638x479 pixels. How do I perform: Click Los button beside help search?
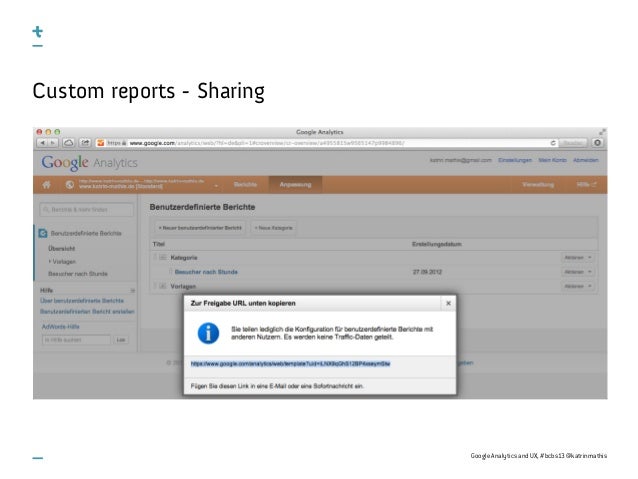tap(121, 340)
